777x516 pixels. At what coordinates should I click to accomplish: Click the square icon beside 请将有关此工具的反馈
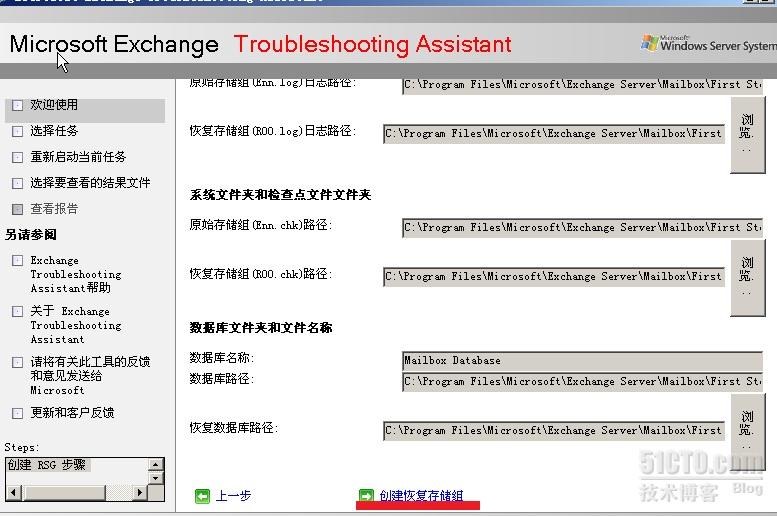tap(17, 362)
